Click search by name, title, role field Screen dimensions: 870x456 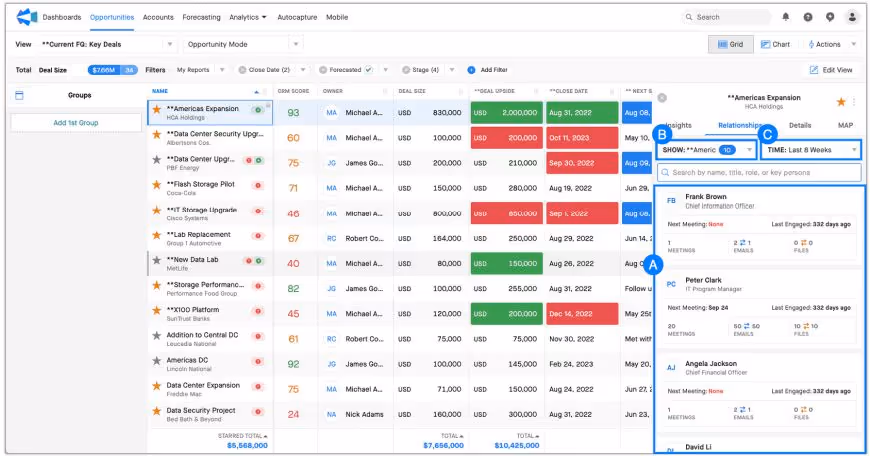[759, 173]
